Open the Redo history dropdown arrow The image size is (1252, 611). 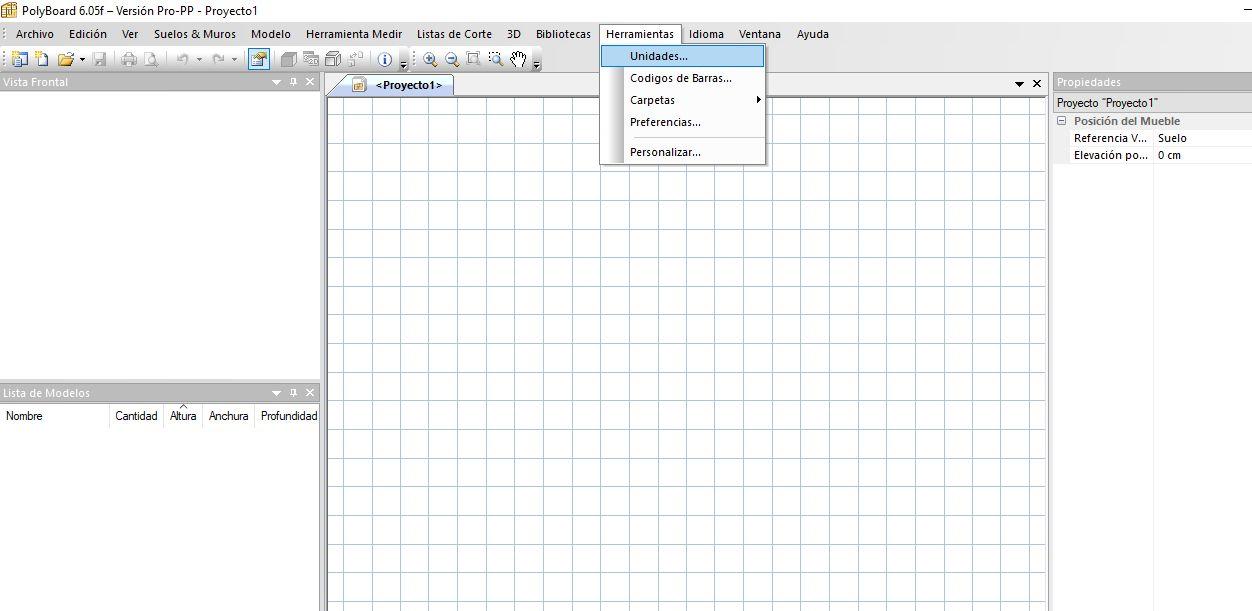[234, 59]
